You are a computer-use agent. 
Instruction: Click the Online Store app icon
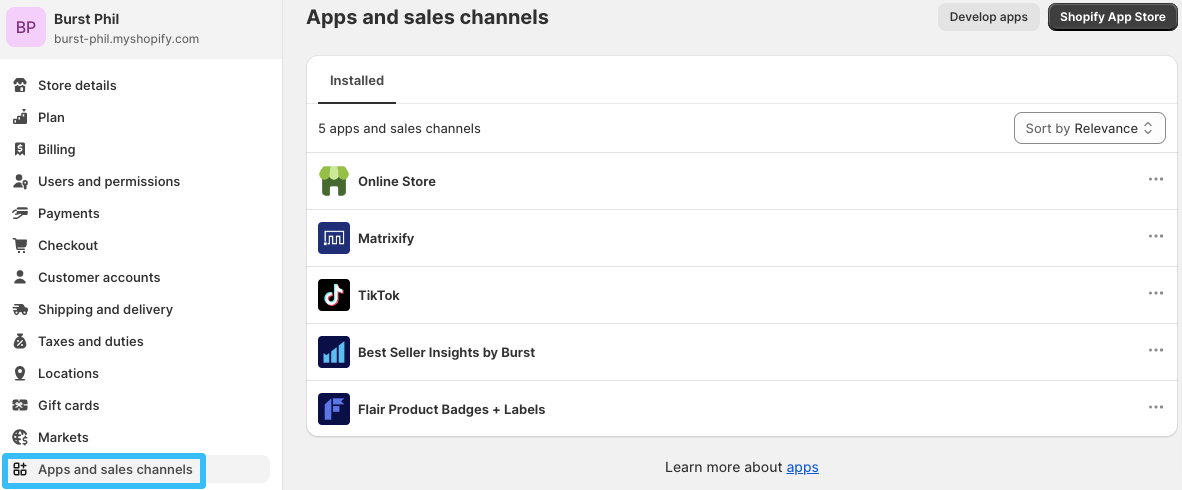coord(334,181)
